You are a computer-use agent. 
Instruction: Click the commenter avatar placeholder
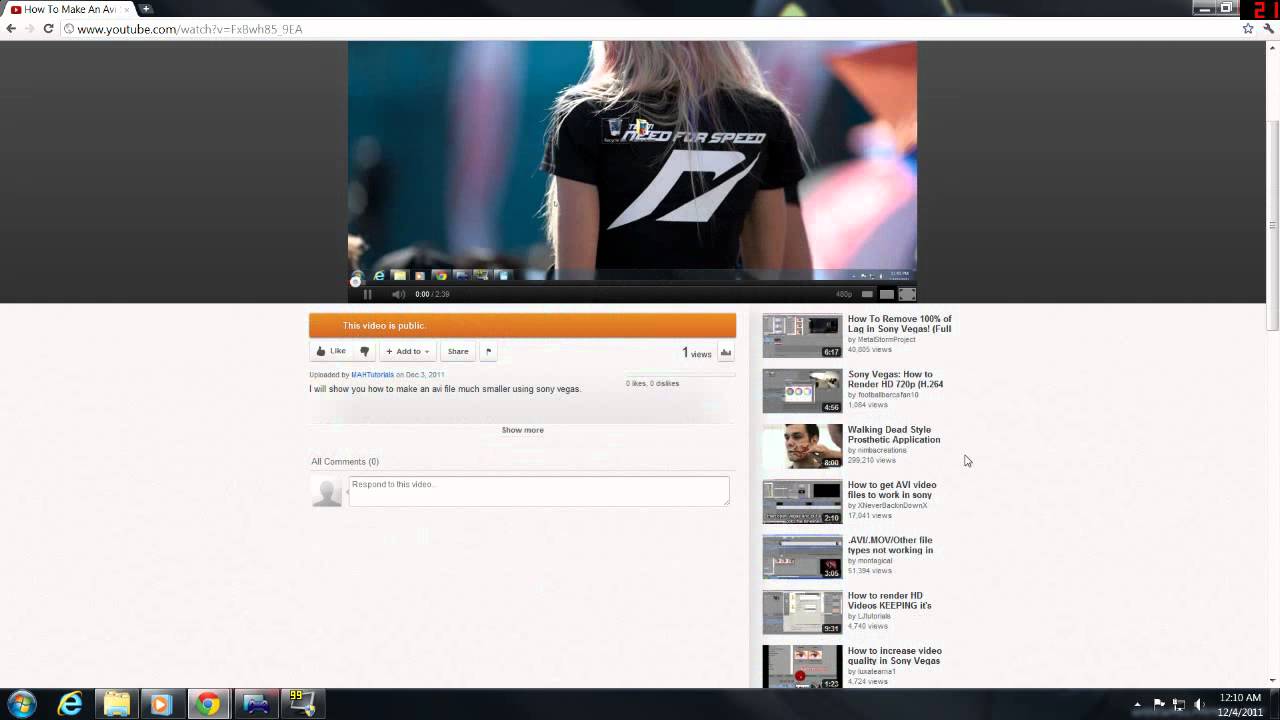pyautogui.click(x=327, y=491)
